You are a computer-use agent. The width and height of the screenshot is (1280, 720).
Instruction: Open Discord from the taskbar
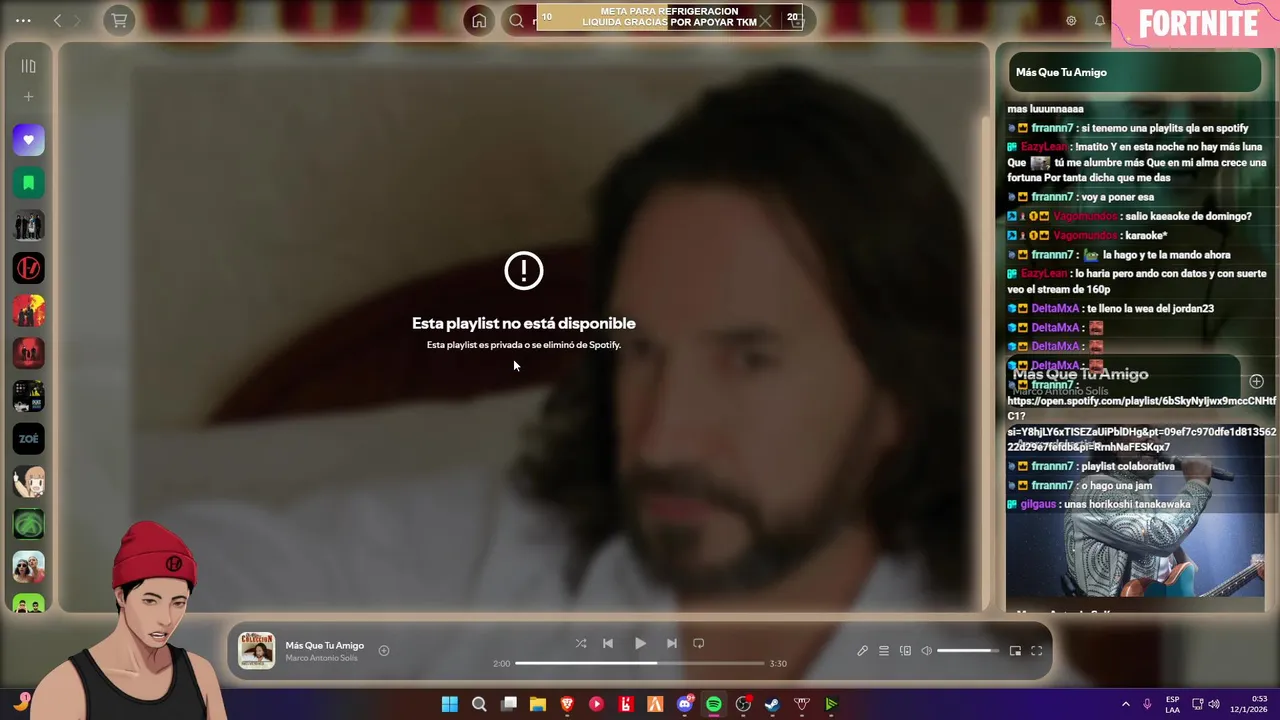pos(685,704)
